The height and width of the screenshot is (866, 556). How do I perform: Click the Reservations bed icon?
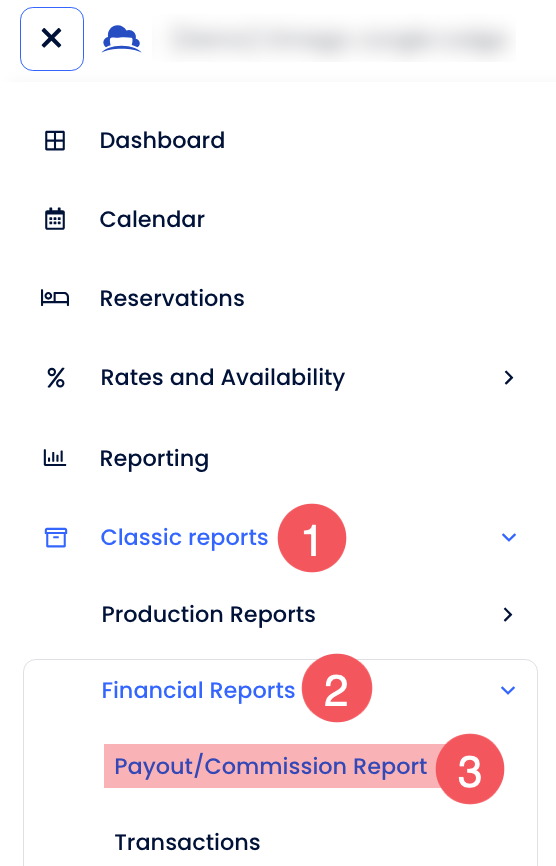[55, 298]
